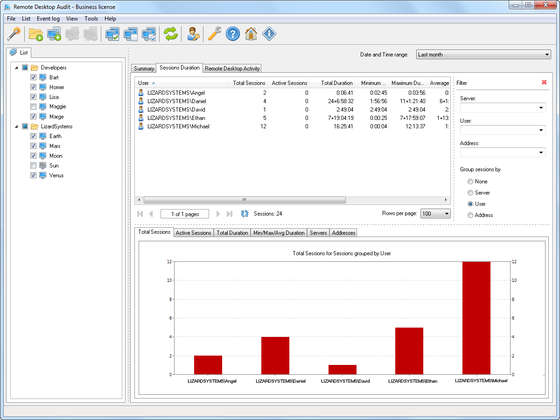560x420 pixels.
Task: Close the Filter panel with red X
Action: pyautogui.click(x=544, y=82)
